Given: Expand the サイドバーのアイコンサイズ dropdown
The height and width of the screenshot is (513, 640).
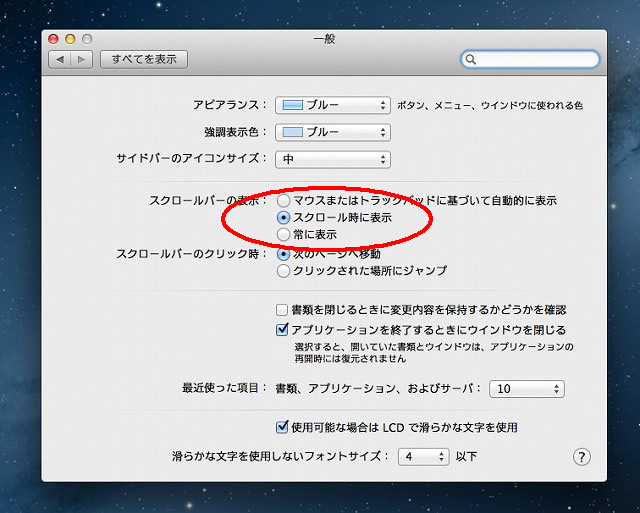Looking at the screenshot, I should (332, 159).
